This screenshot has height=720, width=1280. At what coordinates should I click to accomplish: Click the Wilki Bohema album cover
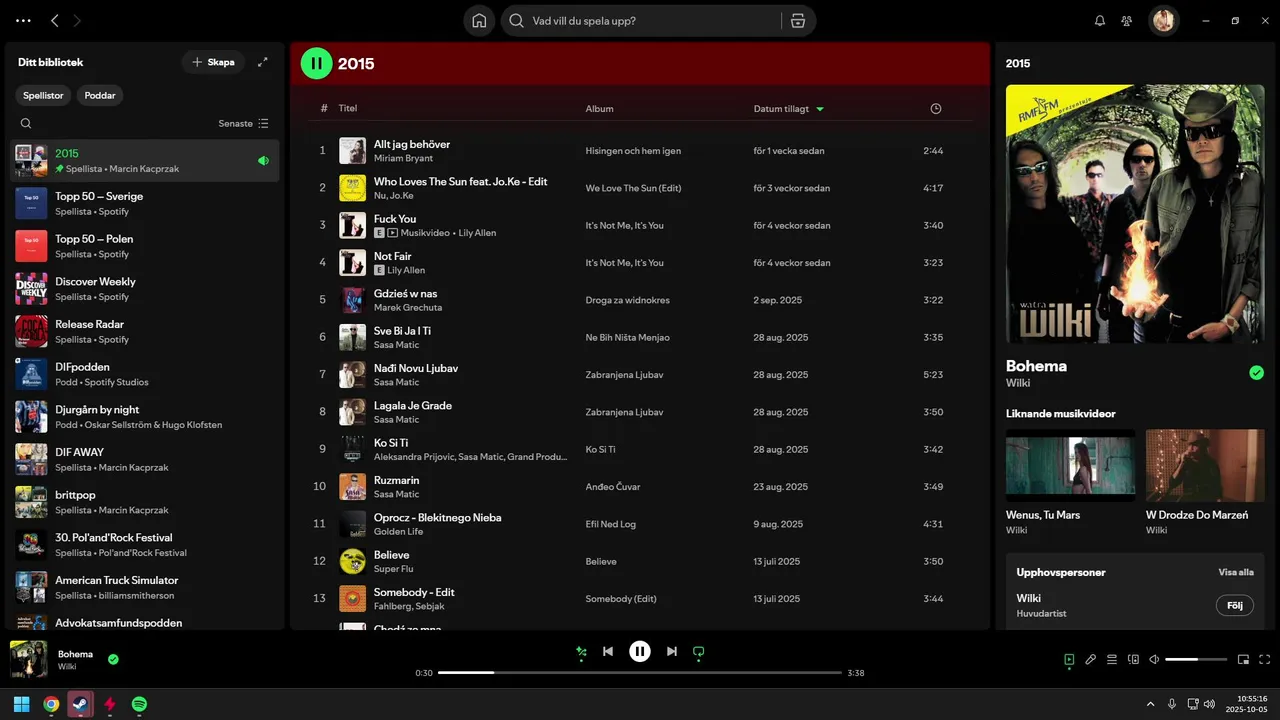tap(1135, 214)
